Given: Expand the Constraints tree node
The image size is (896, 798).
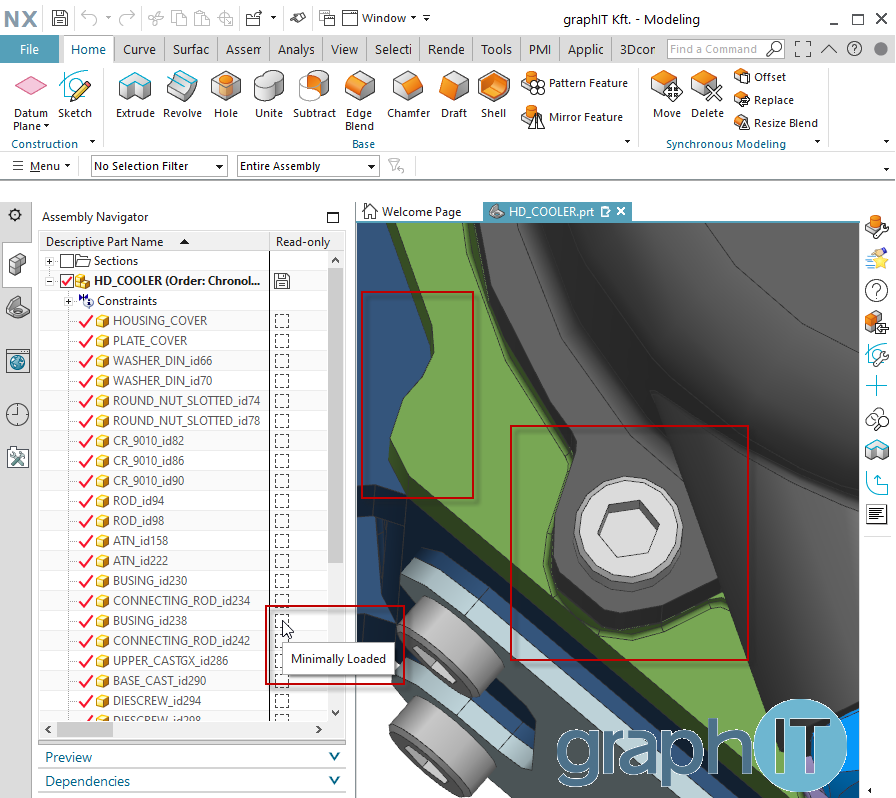Looking at the screenshot, I should click(68, 301).
